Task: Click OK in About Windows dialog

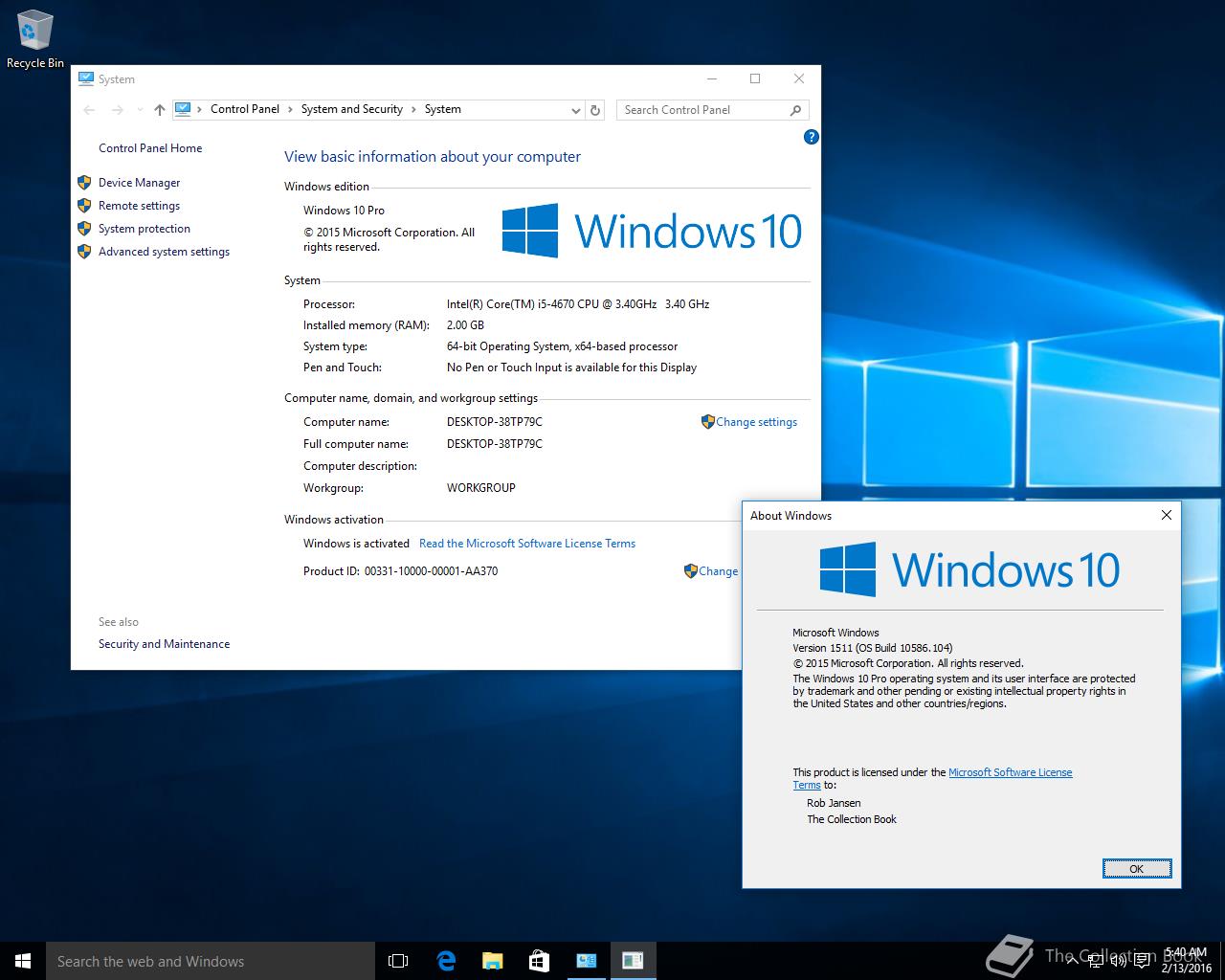Action: 1136,869
